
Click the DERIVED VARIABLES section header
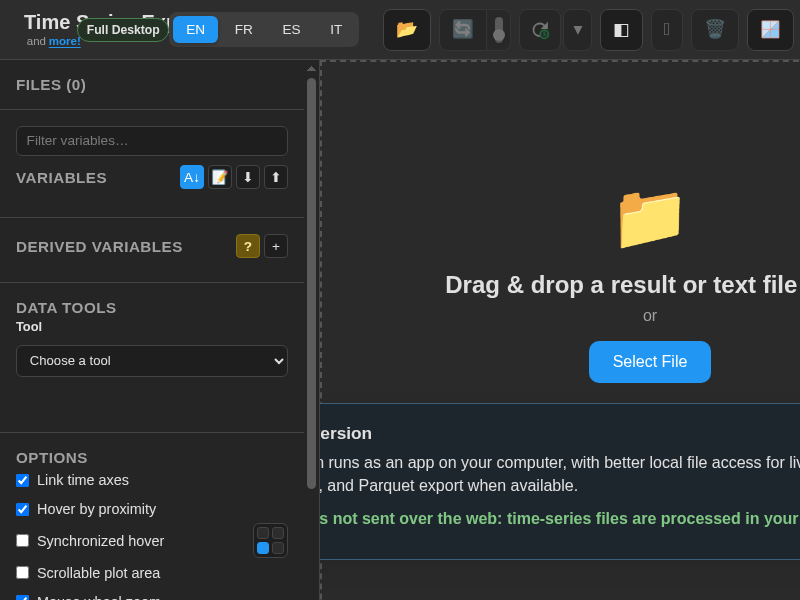click(x=99, y=247)
